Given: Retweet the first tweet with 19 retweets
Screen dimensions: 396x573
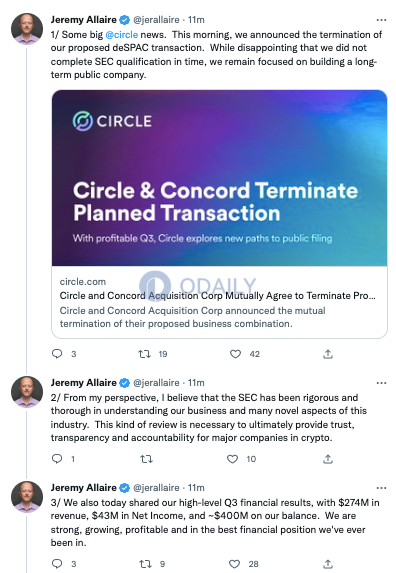Looking at the screenshot, I should click(x=144, y=354).
